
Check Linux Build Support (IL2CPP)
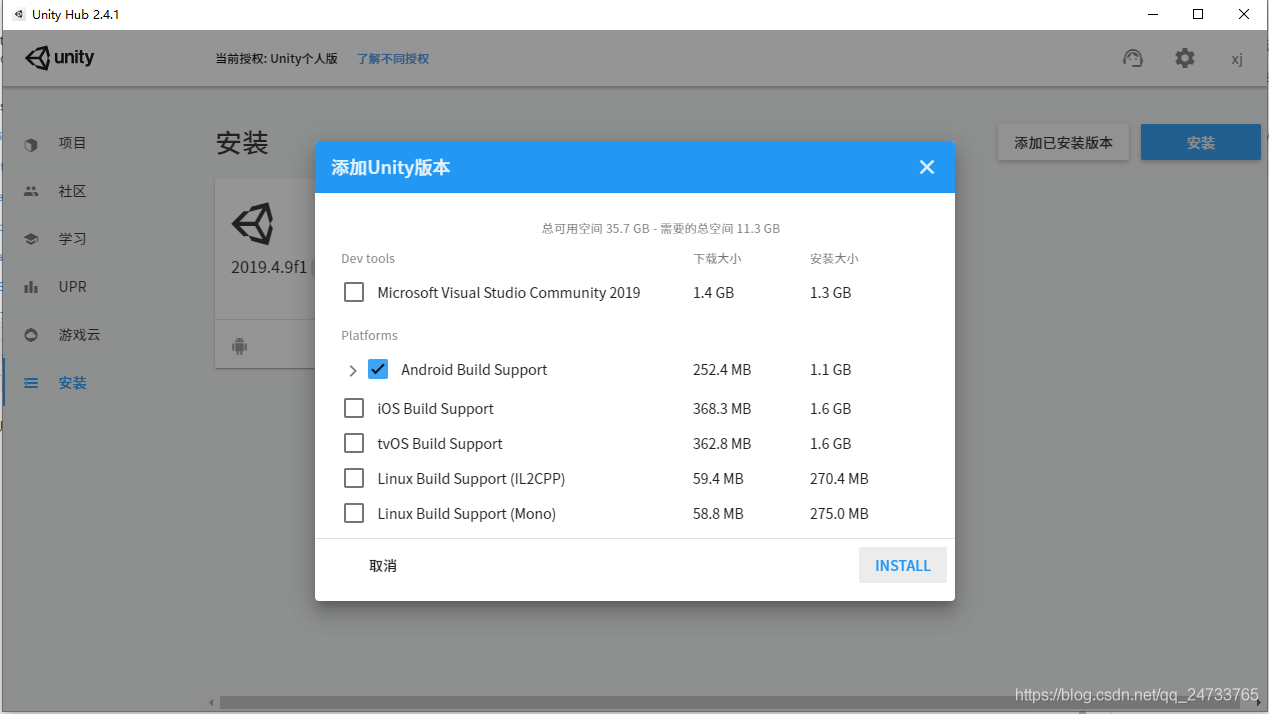354,478
